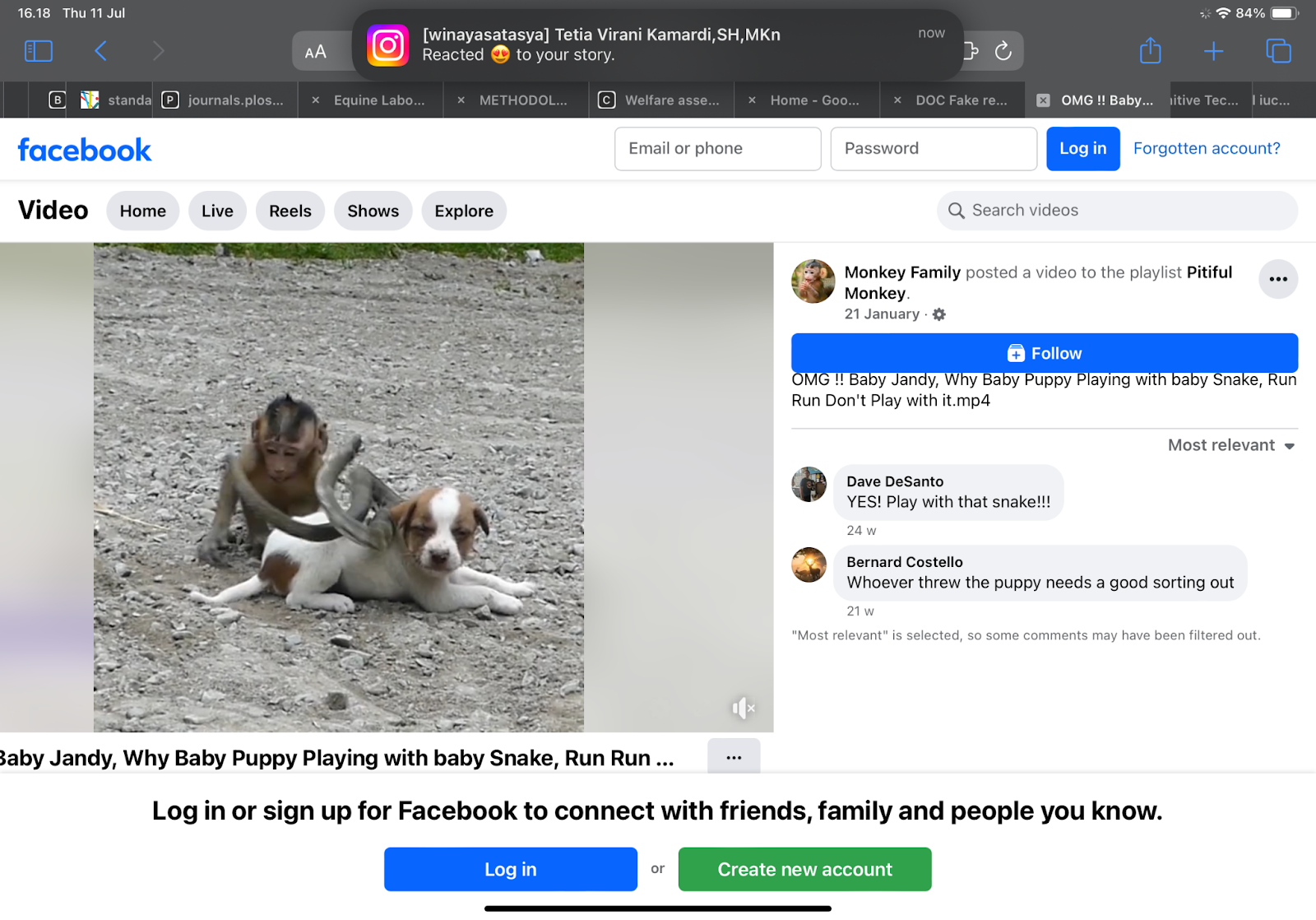The height and width of the screenshot is (920, 1316).
Task: Close the Equine Labo browser tab
Action: click(x=316, y=100)
